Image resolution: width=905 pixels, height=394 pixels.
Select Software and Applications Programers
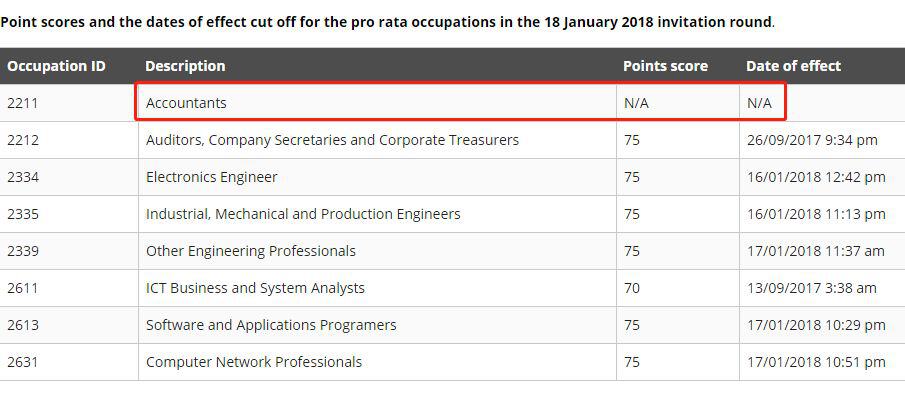tap(271, 325)
